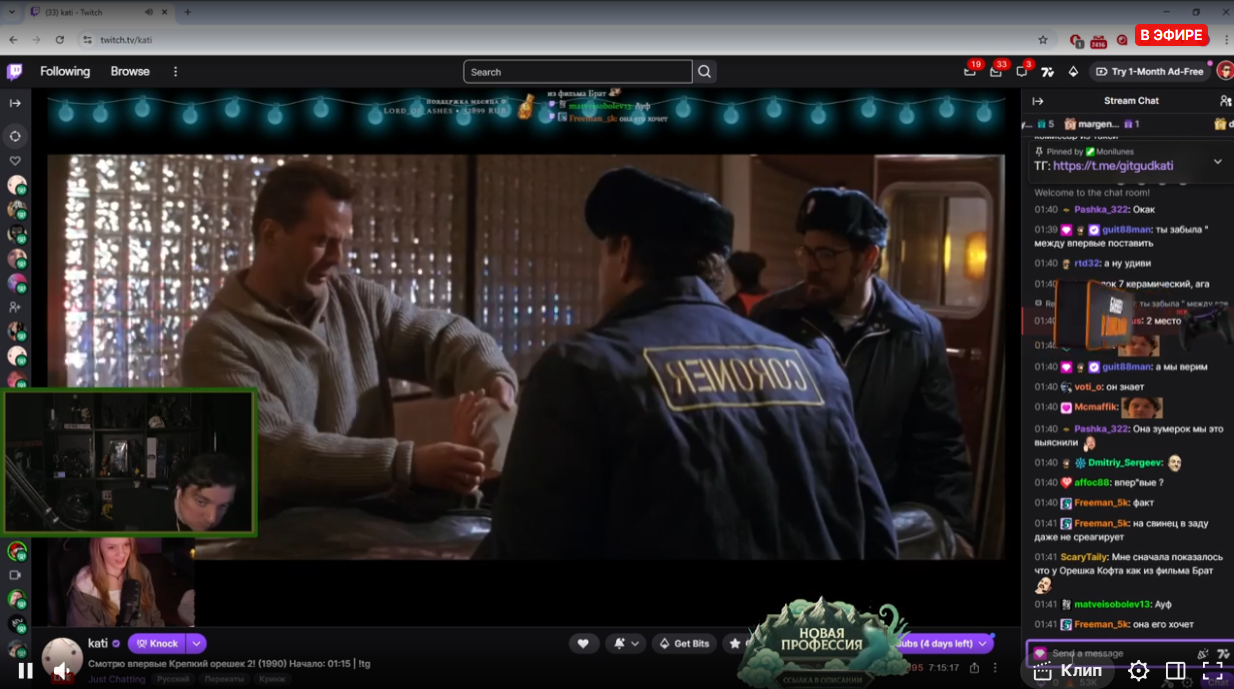
Task: View site information icon
Action: point(88,40)
